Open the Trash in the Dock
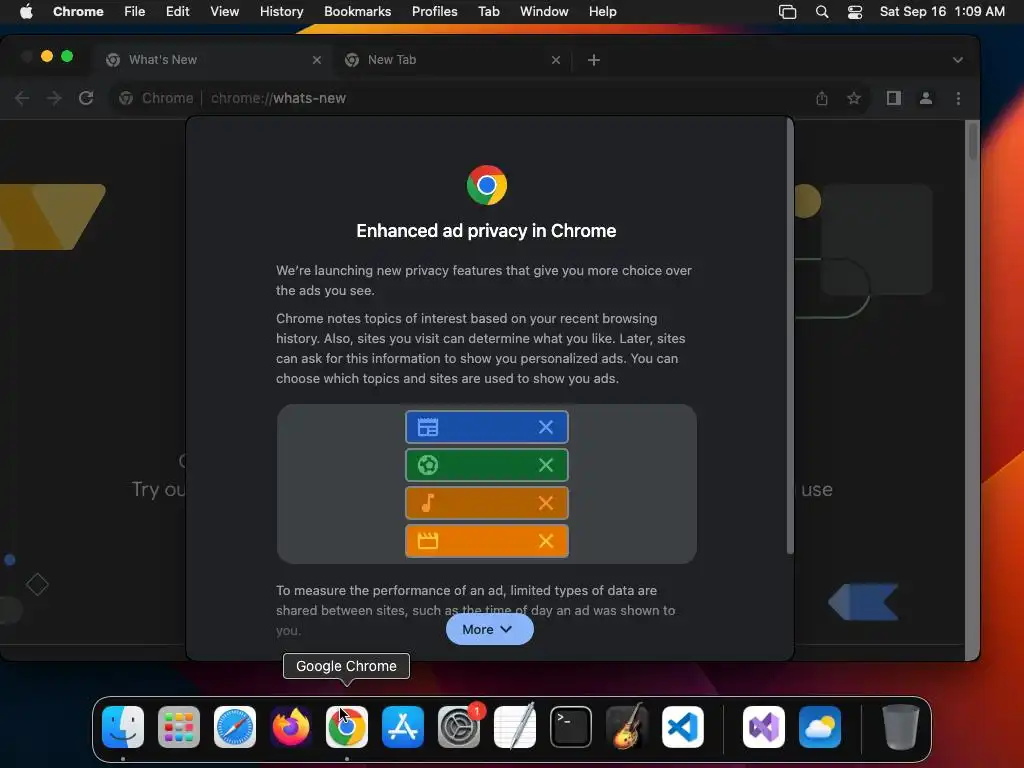 tap(901, 726)
